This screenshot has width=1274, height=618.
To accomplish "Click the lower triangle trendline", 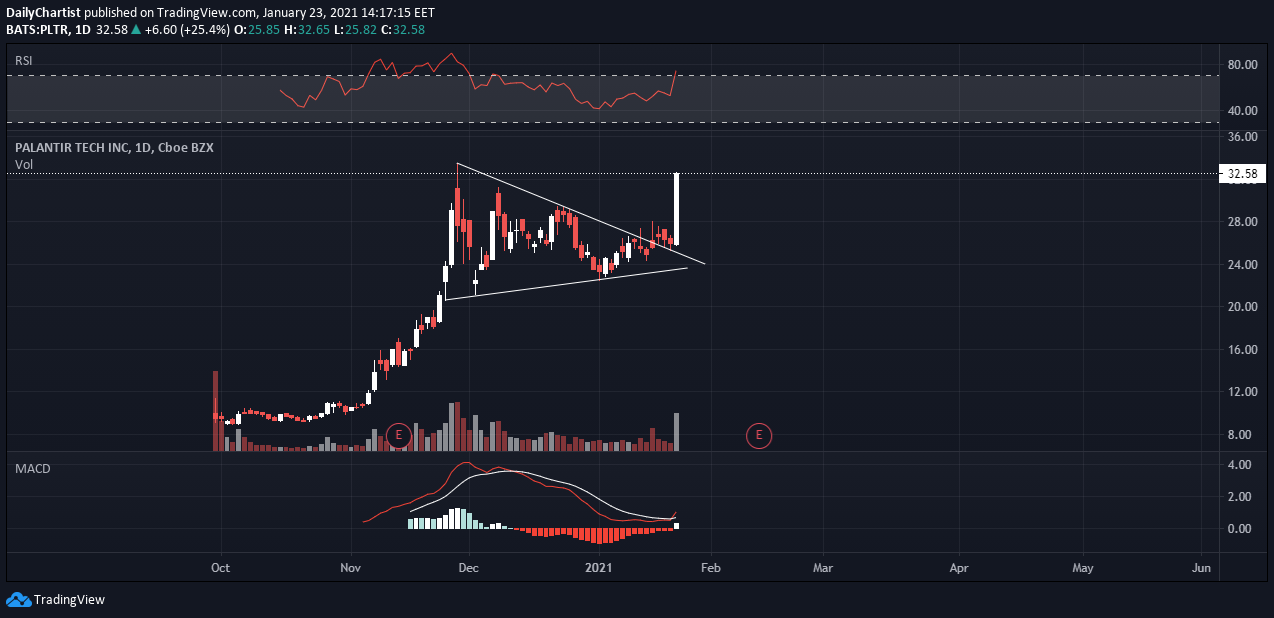I will click(x=566, y=284).
